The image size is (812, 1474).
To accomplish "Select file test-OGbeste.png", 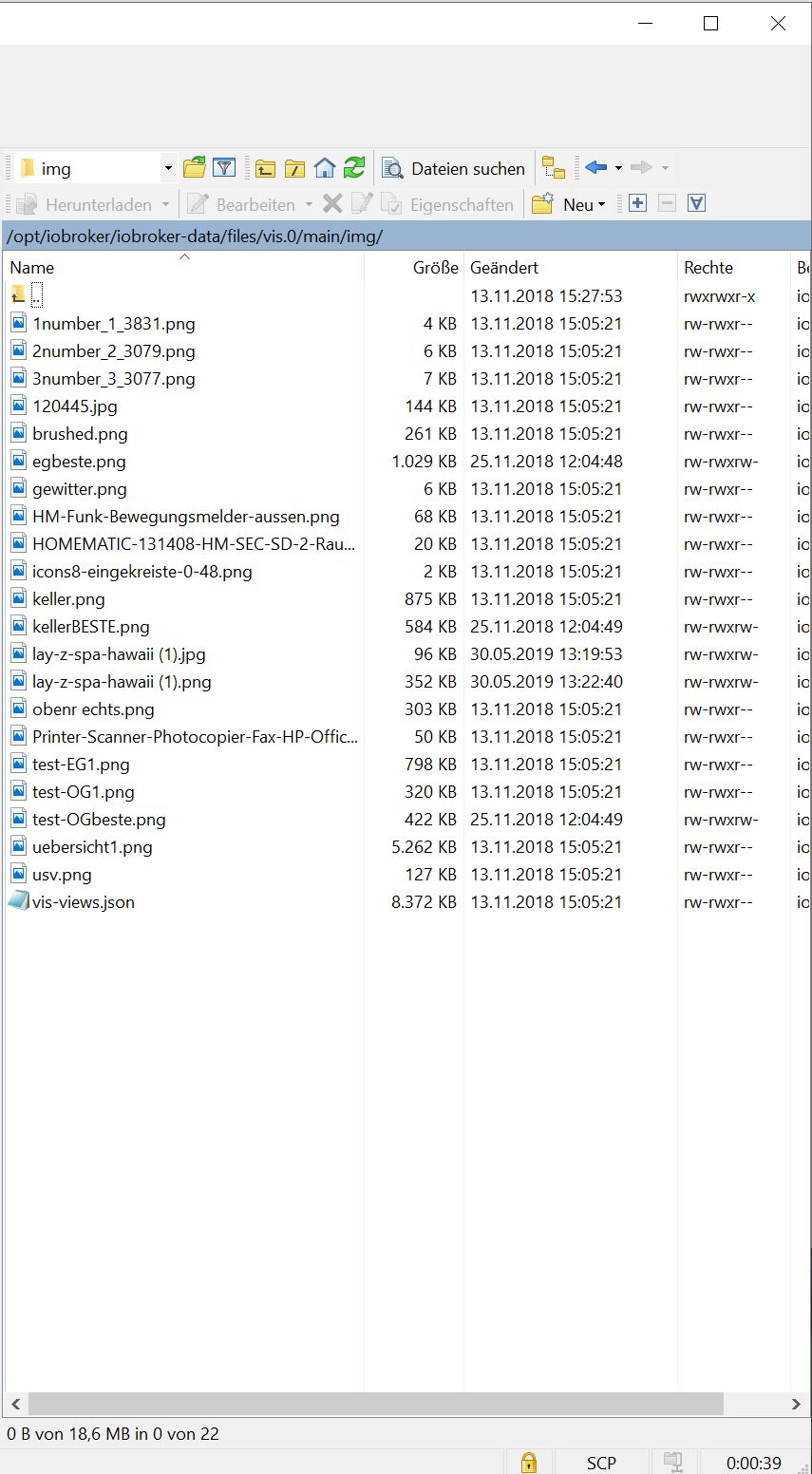I will [x=99, y=820].
